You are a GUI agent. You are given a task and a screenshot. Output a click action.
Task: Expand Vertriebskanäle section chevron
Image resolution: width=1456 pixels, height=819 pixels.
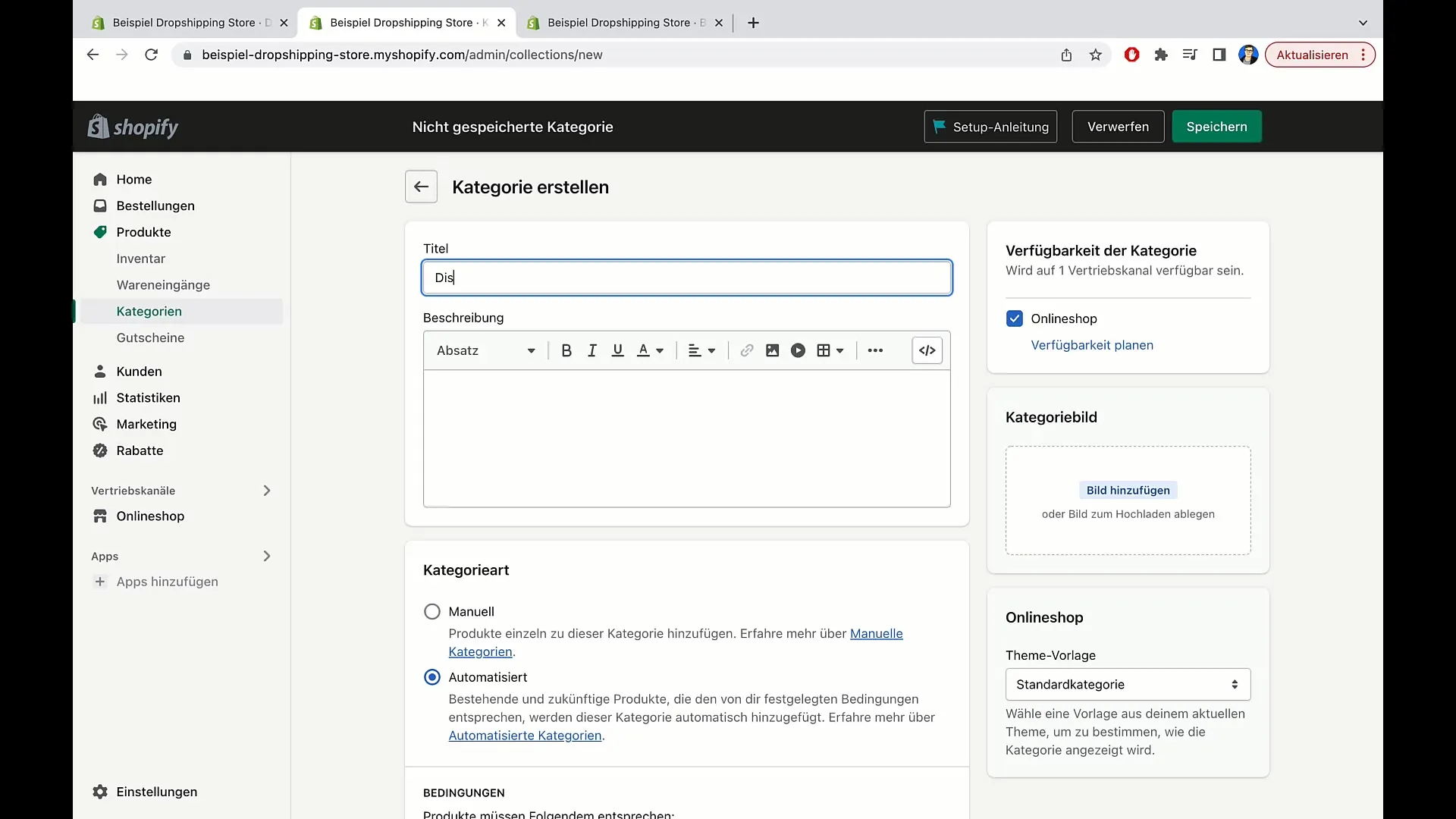[267, 491]
